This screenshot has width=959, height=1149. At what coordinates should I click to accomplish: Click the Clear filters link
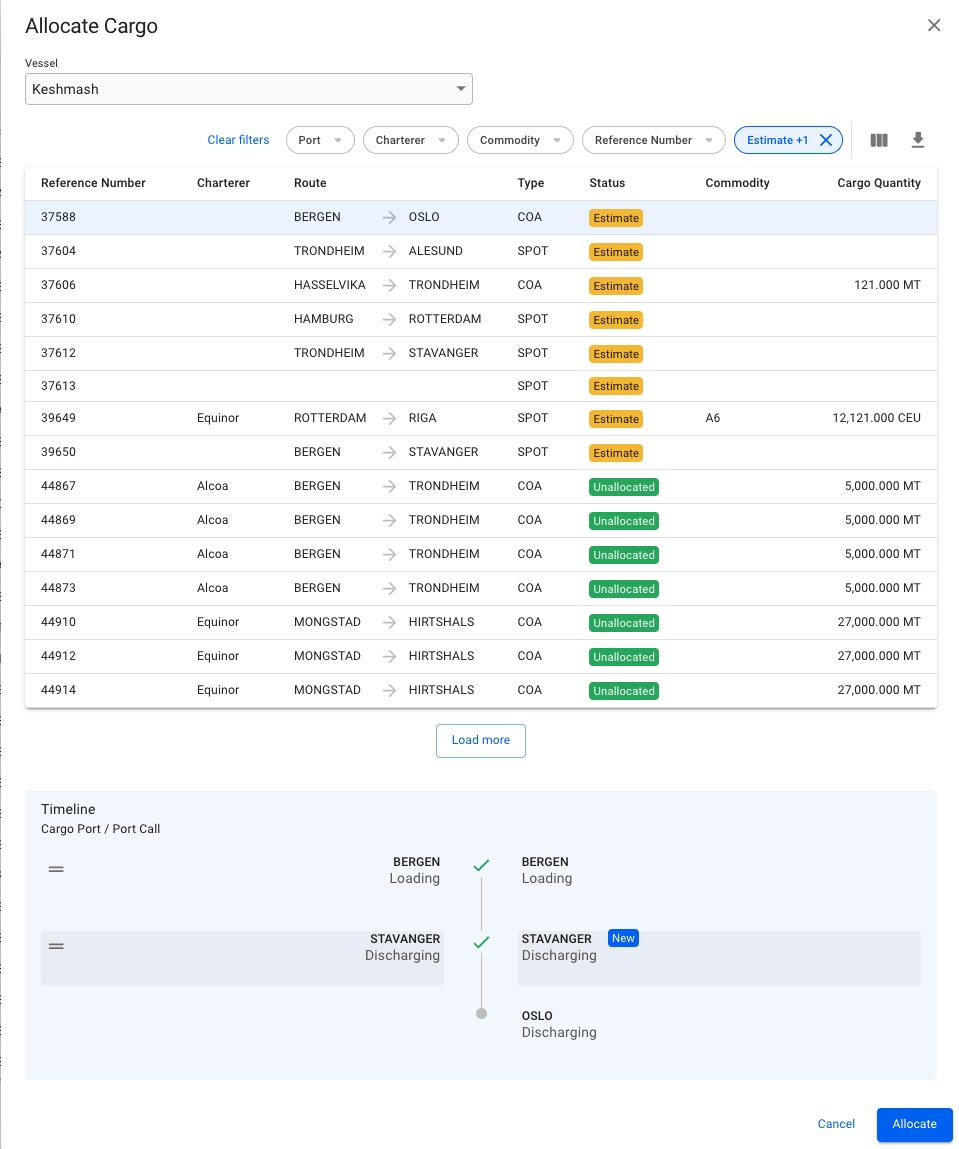click(x=238, y=141)
